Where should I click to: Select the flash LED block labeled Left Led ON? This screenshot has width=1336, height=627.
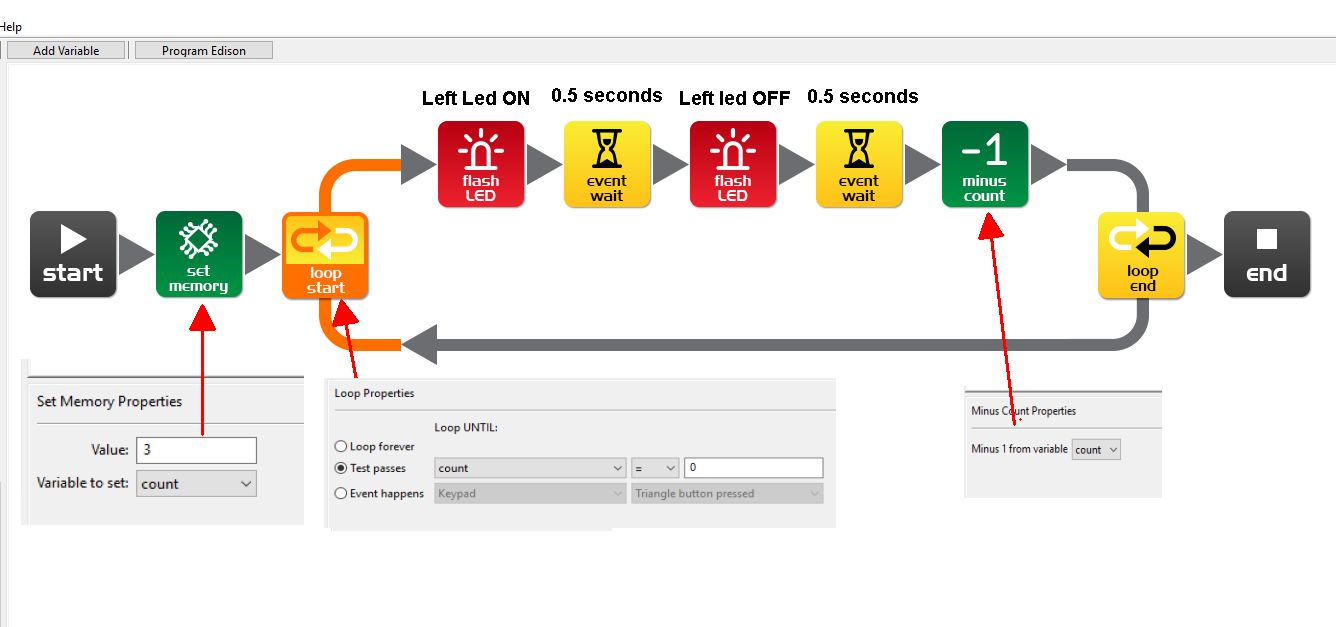pyautogui.click(x=481, y=164)
